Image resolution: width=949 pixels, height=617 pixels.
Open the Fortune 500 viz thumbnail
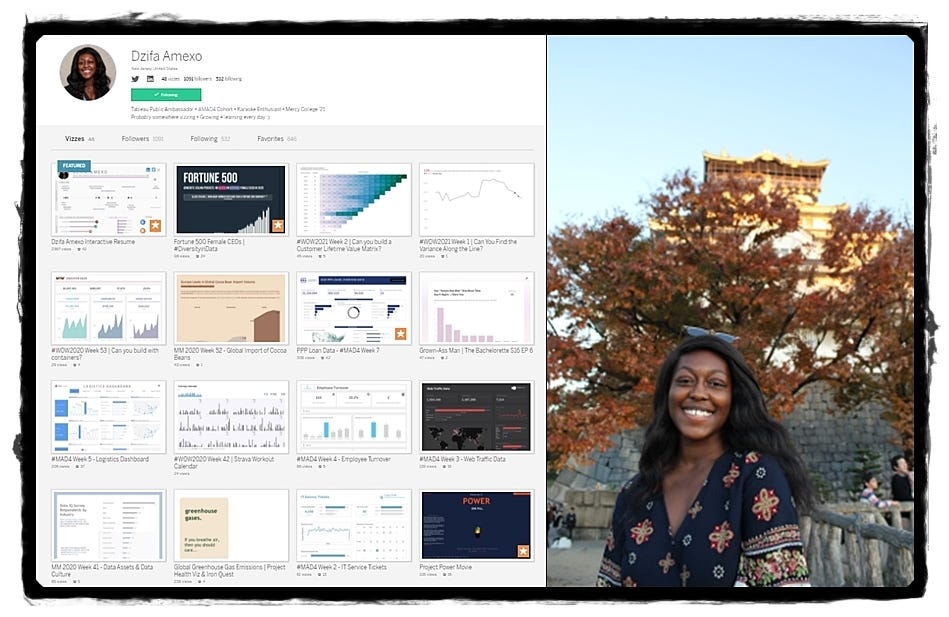pos(231,200)
